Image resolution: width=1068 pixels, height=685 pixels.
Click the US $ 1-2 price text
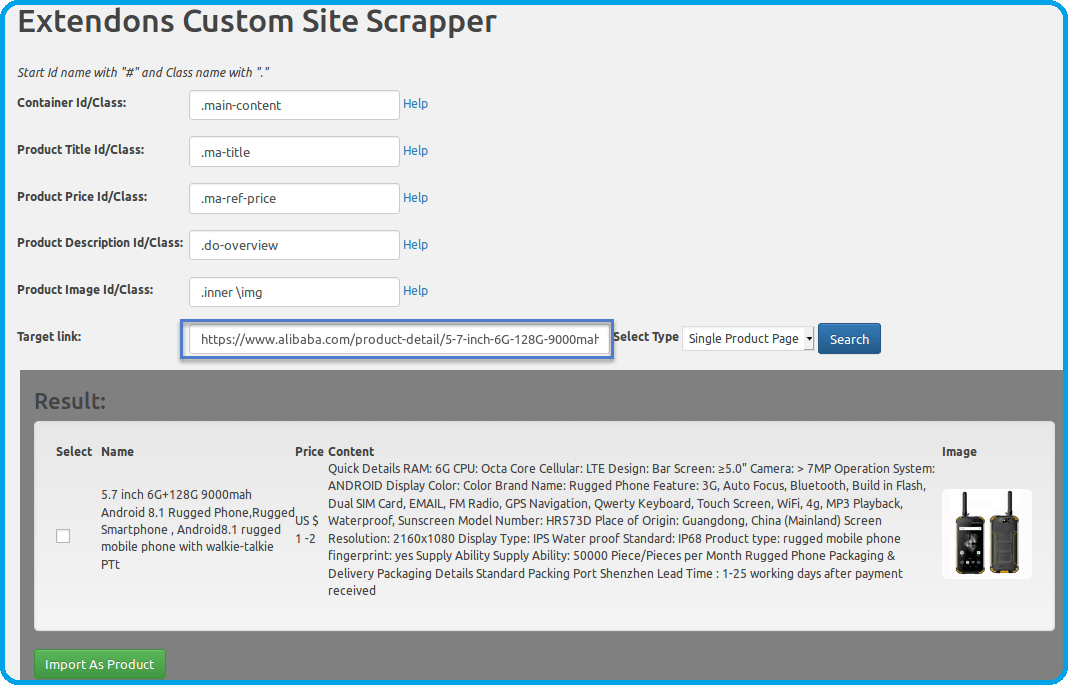click(x=308, y=530)
